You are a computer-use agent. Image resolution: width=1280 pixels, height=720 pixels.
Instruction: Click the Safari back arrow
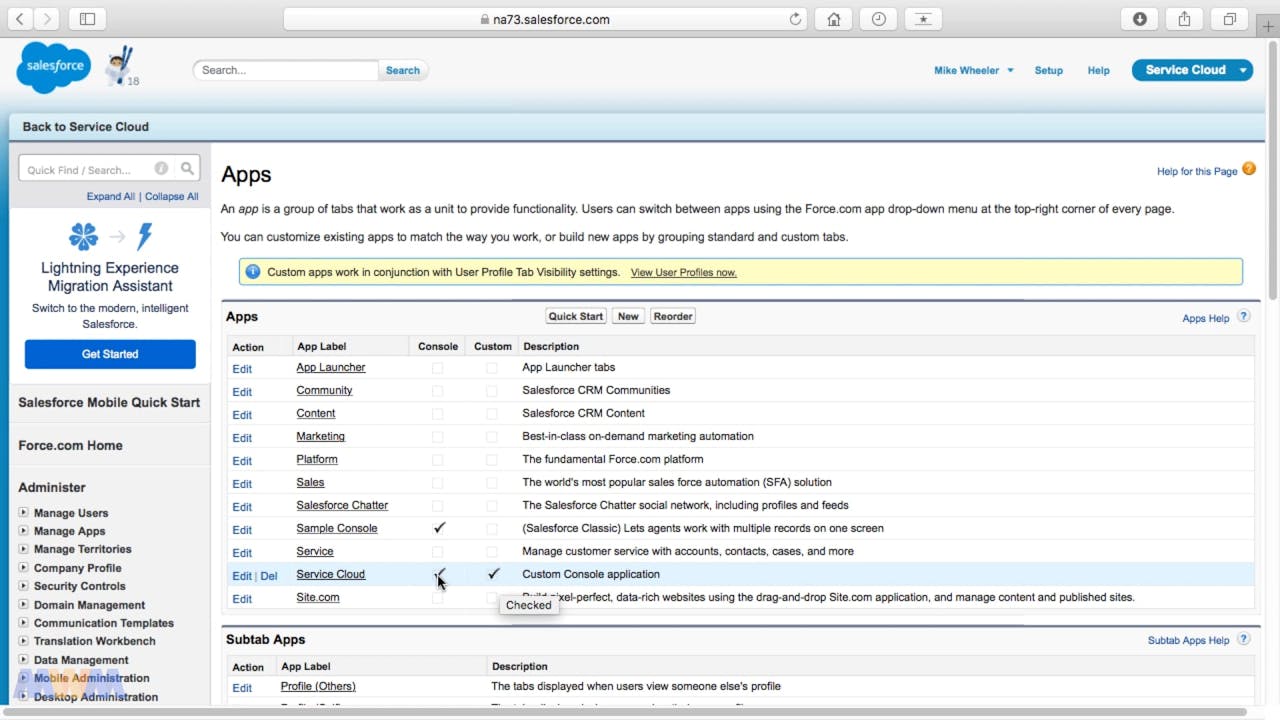20,19
